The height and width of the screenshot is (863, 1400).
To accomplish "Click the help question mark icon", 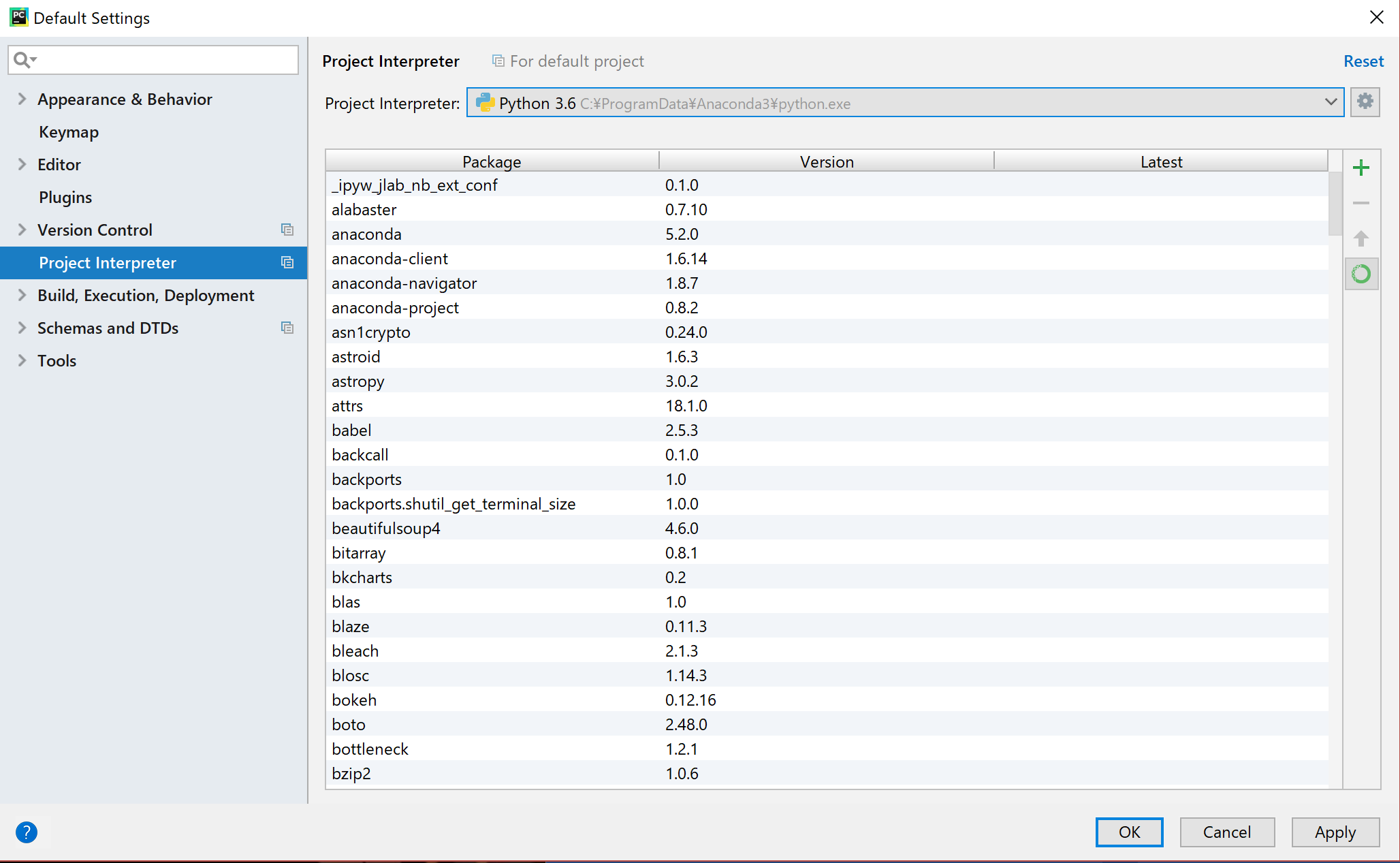I will pyautogui.click(x=27, y=832).
